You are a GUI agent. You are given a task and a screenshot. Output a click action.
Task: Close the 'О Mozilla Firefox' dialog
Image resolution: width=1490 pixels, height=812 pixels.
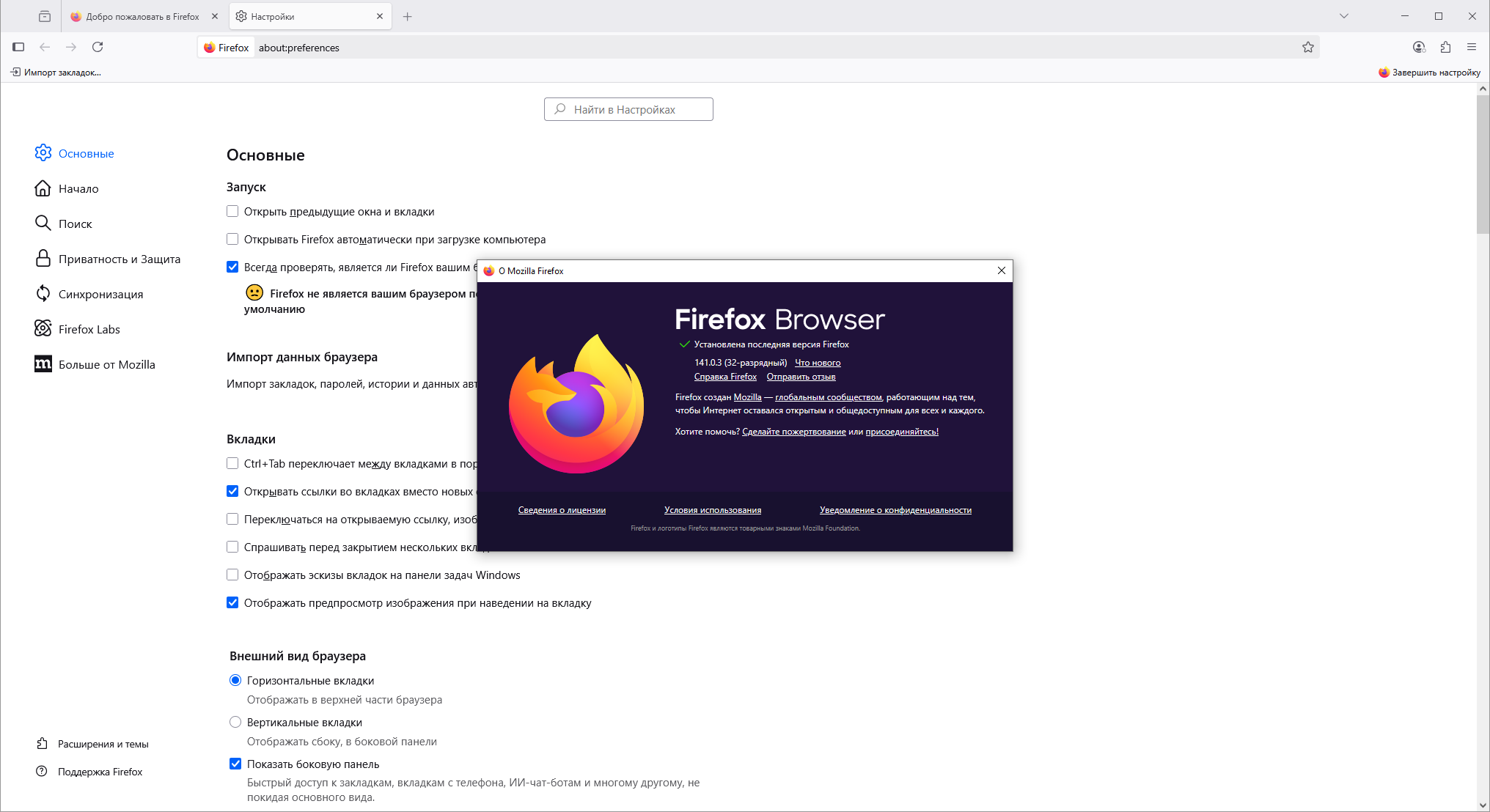(1002, 270)
